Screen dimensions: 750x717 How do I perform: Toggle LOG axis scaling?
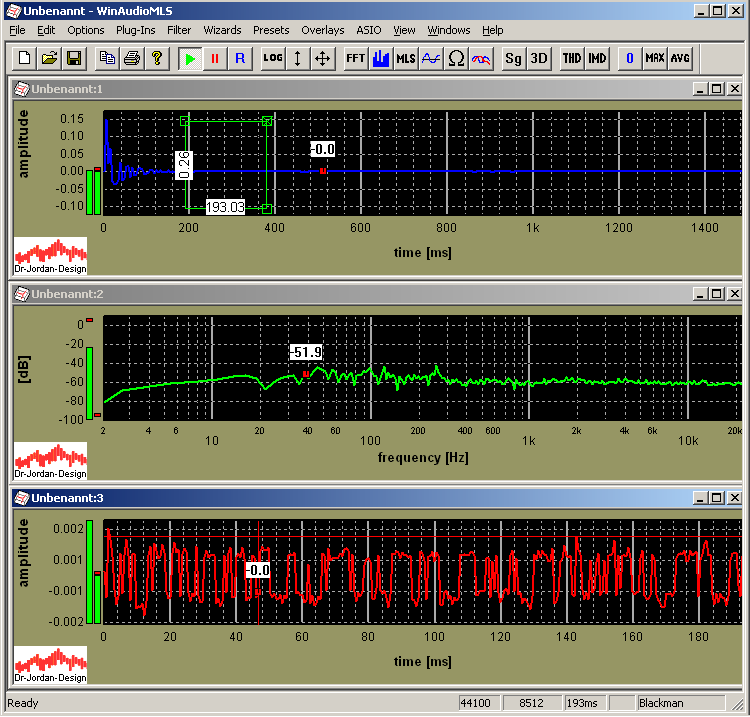272,58
